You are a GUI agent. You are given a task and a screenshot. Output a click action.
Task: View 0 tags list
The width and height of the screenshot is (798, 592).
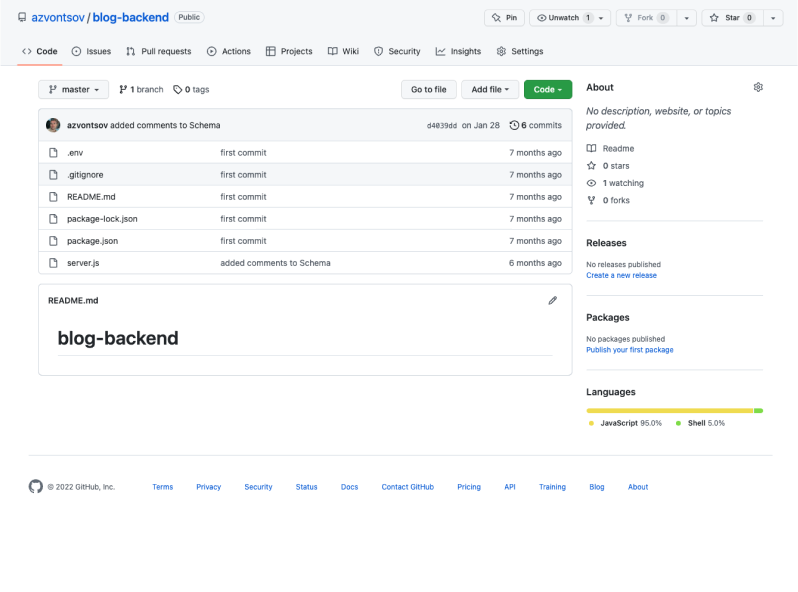tap(191, 90)
